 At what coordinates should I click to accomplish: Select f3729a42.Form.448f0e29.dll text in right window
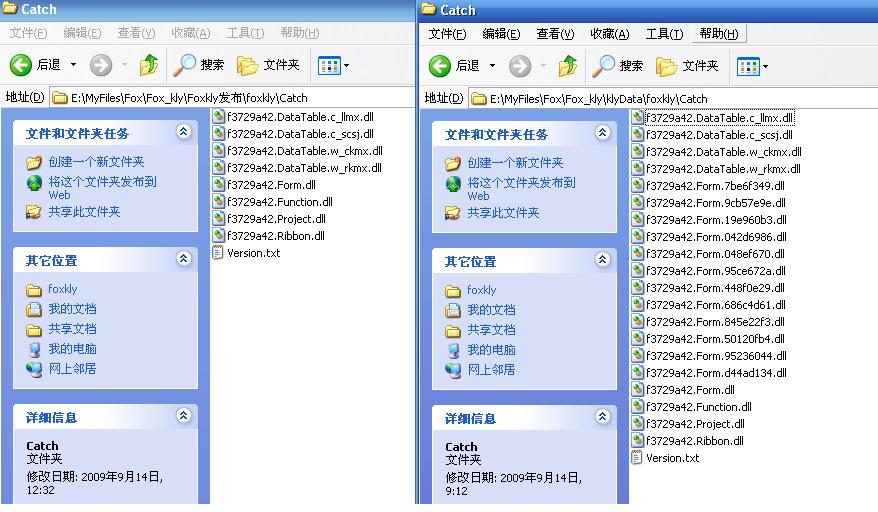[x=716, y=288]
